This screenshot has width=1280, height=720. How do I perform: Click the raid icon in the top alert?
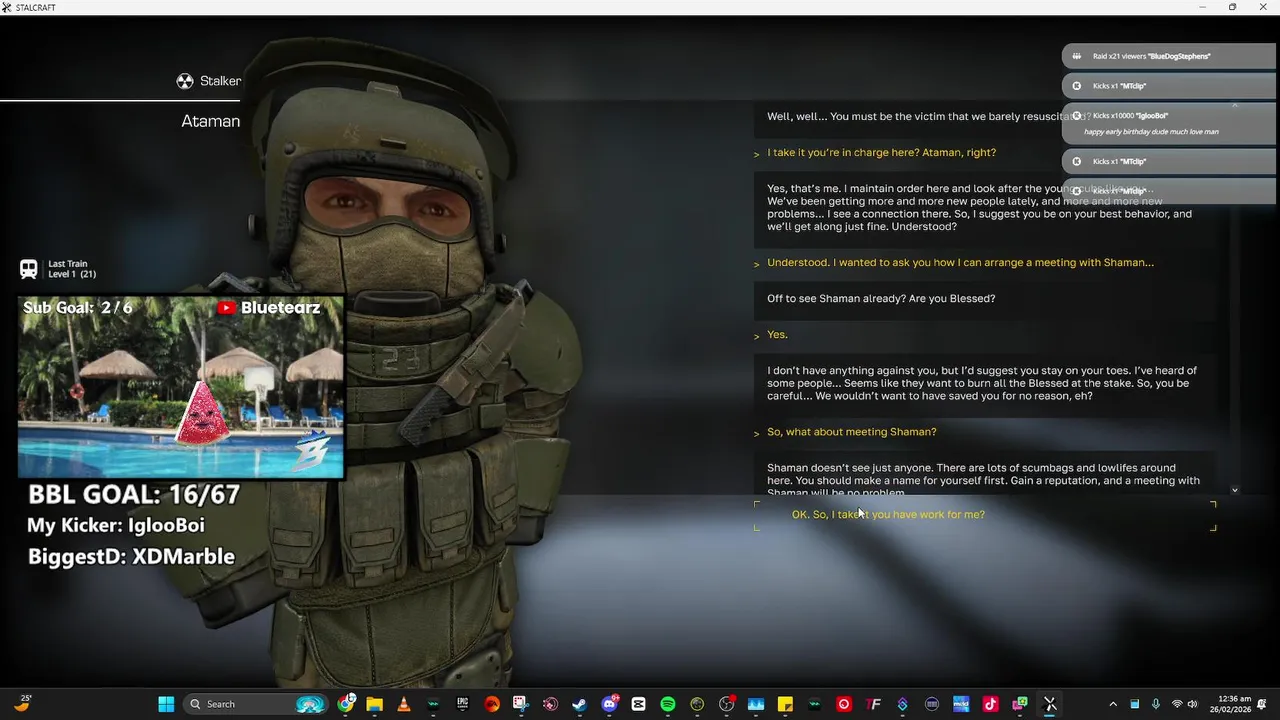pyautogui.click(x=1077, y=56)
